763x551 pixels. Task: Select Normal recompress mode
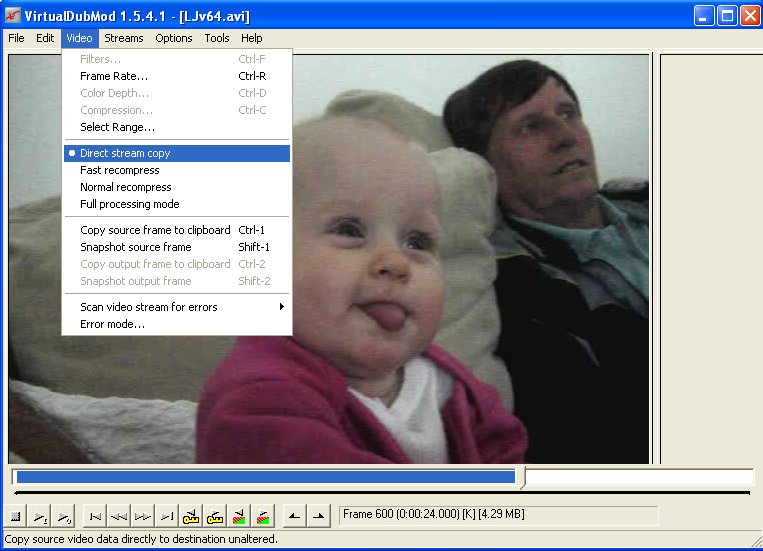(x=177, y=187)
